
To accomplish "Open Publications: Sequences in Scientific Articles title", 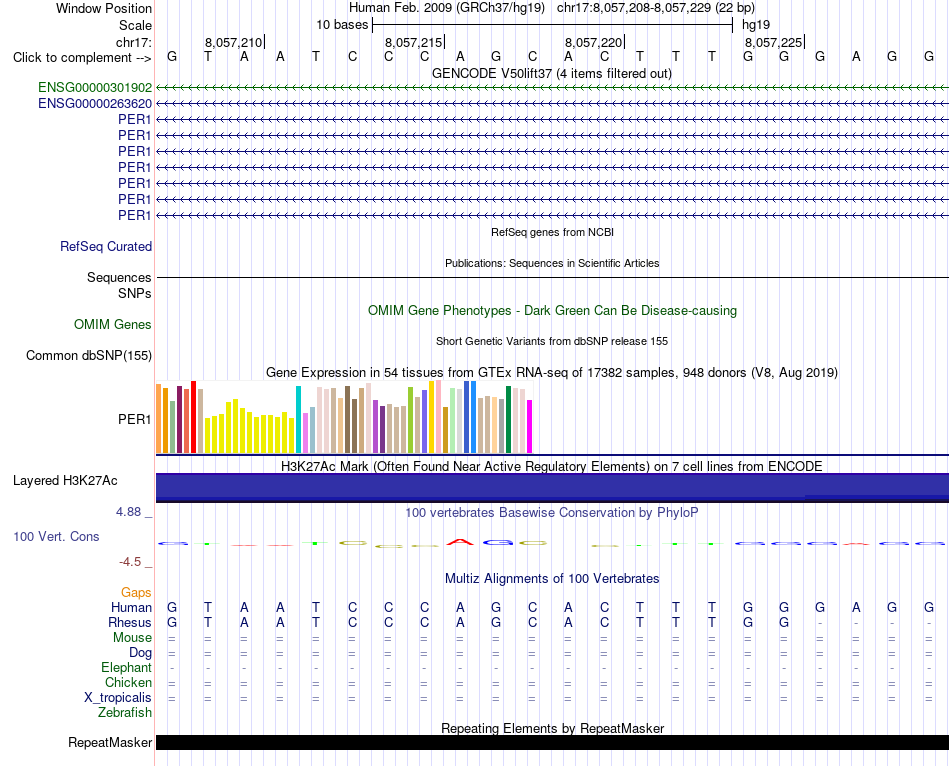I will pyautogui.click(x=552, y=263).
